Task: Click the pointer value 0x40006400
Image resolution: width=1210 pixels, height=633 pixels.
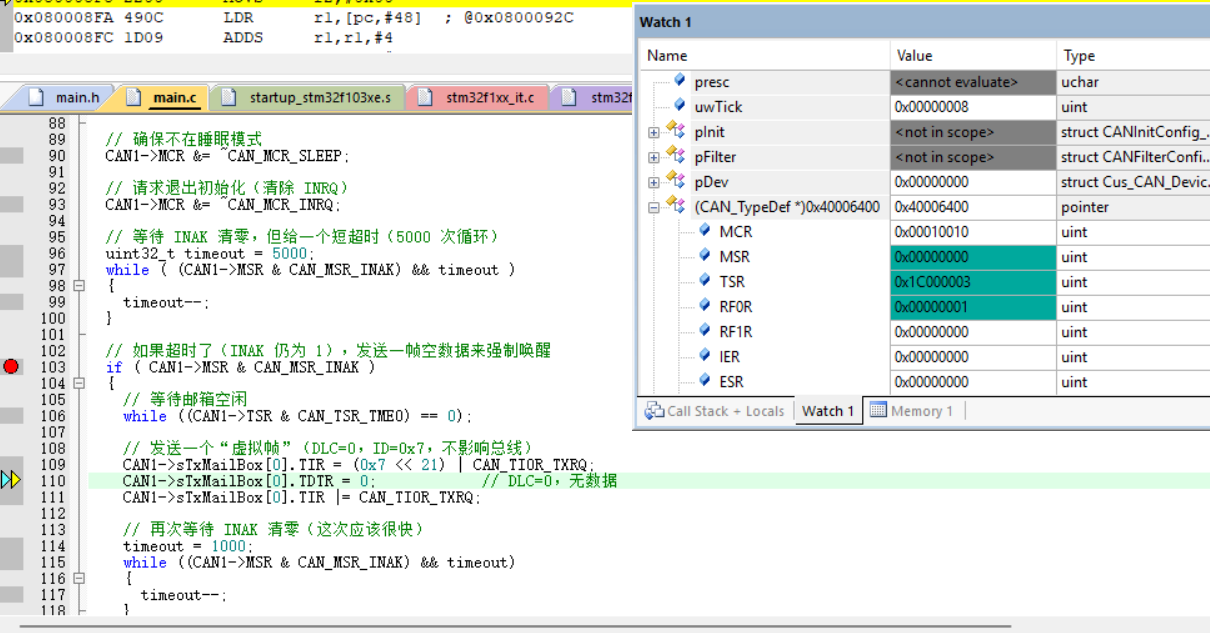Action: [973, 207]
